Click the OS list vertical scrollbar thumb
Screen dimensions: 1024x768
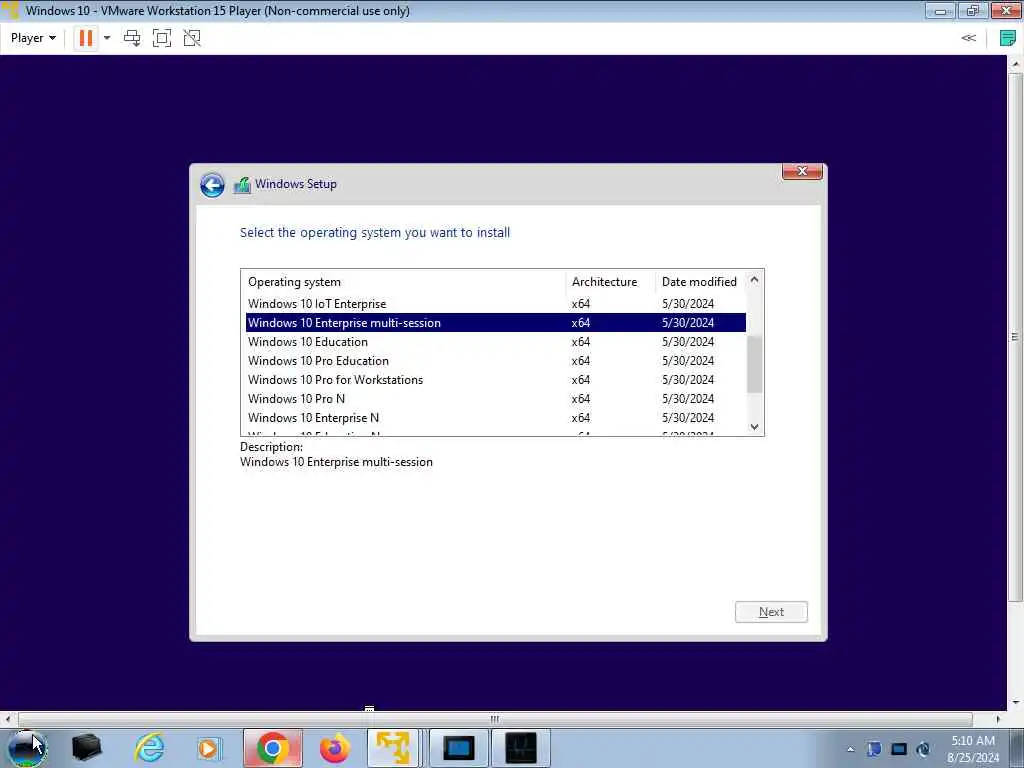[x=754, y=364]
